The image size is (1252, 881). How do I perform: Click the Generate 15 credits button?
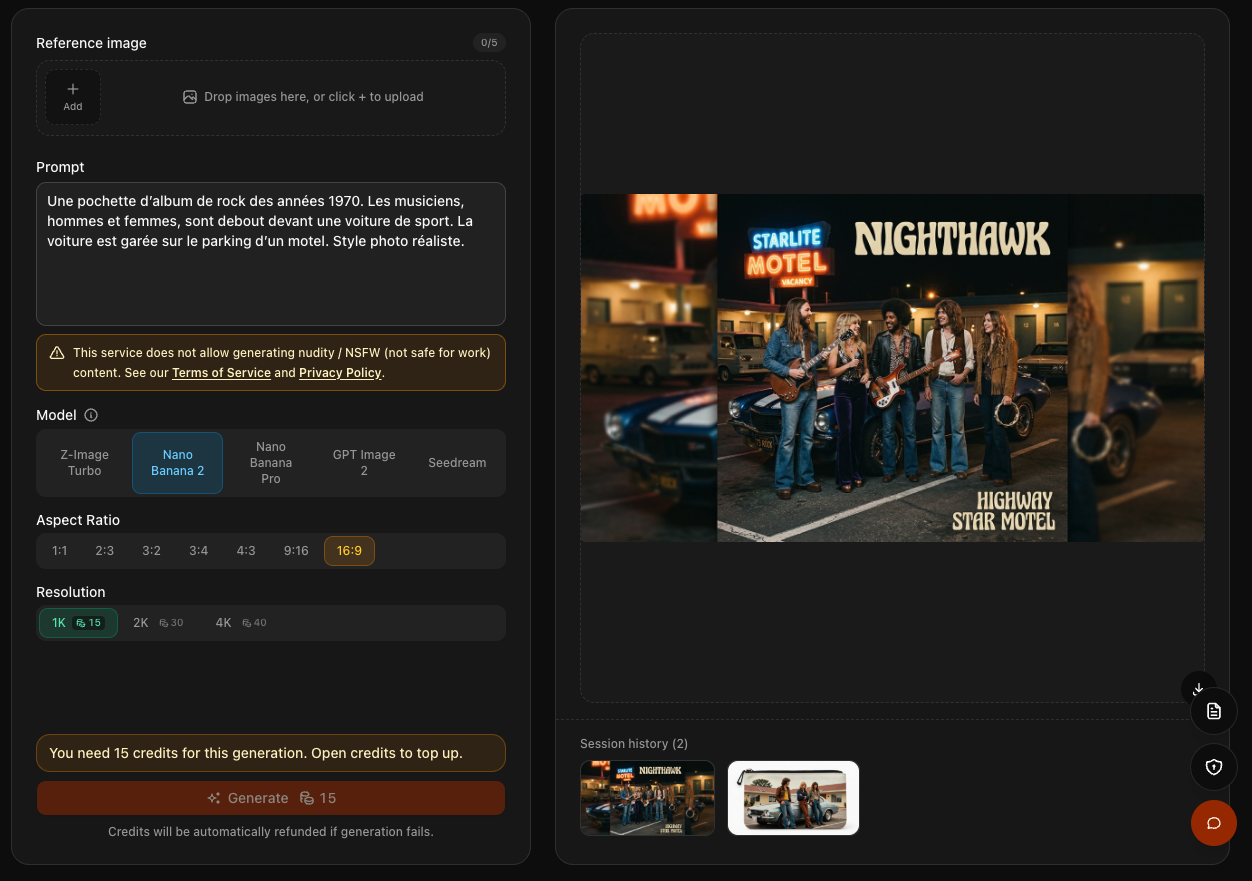pyautogui.click(x=271, y=798)
